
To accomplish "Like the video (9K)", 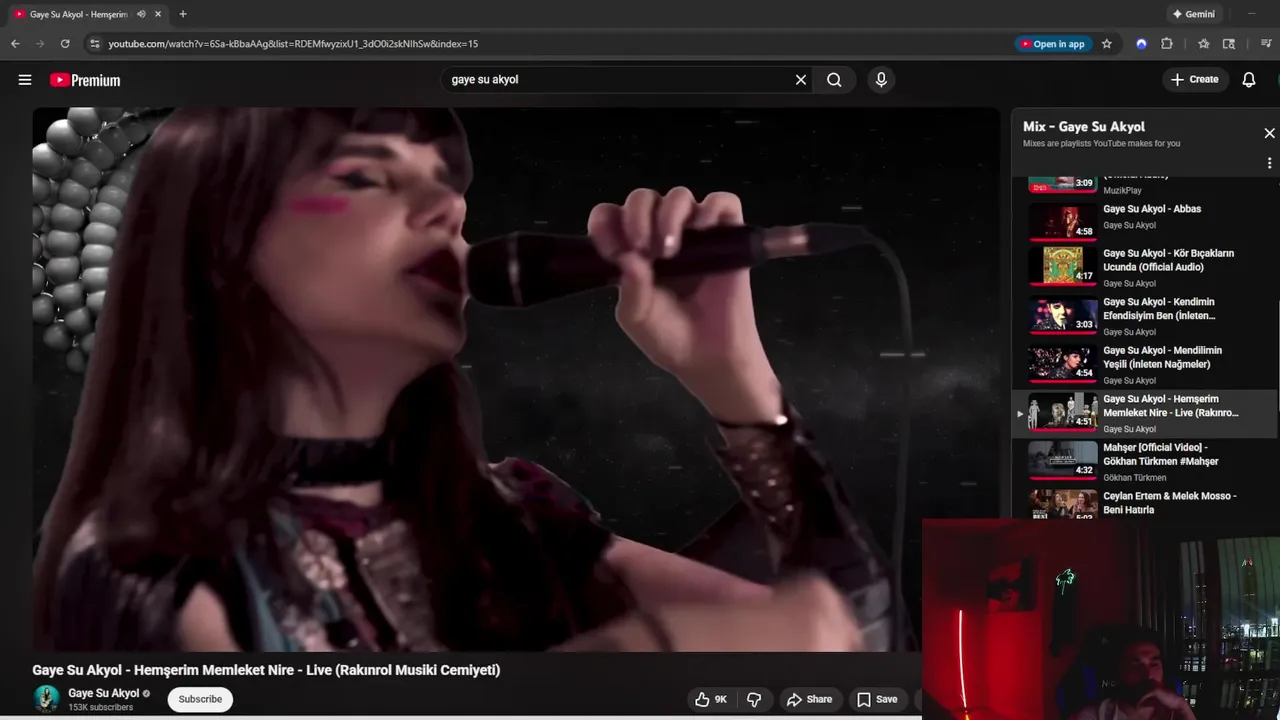I will coord(711,699).
